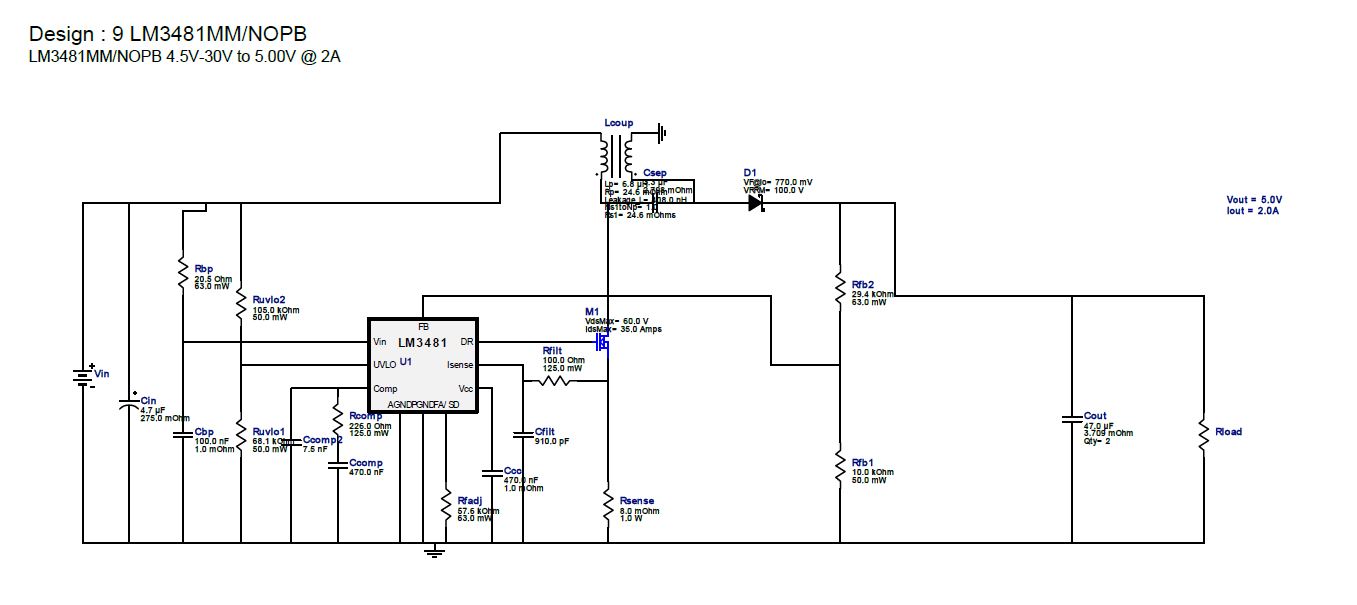The height and width of the screenshot is (605, 1357).
Task: Click the DR pin label on LM3481
Action: (x=467, y=342)
